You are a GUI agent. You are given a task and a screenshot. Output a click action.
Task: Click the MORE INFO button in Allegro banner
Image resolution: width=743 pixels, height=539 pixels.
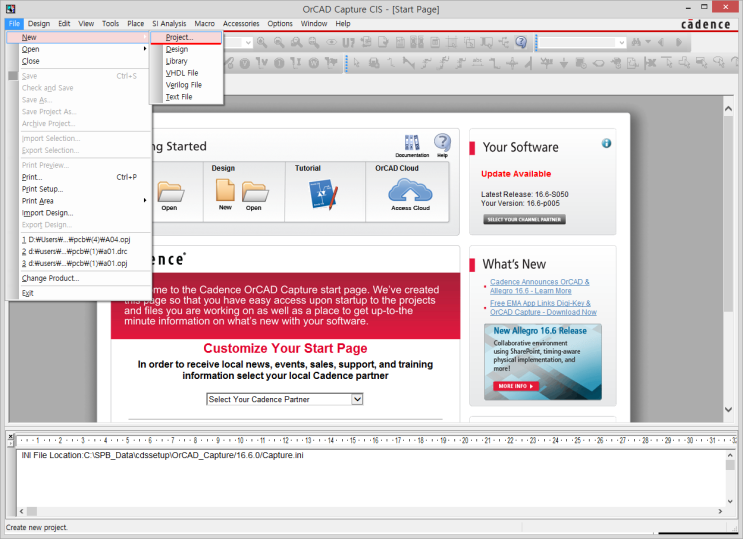click(x=516, y=386)
